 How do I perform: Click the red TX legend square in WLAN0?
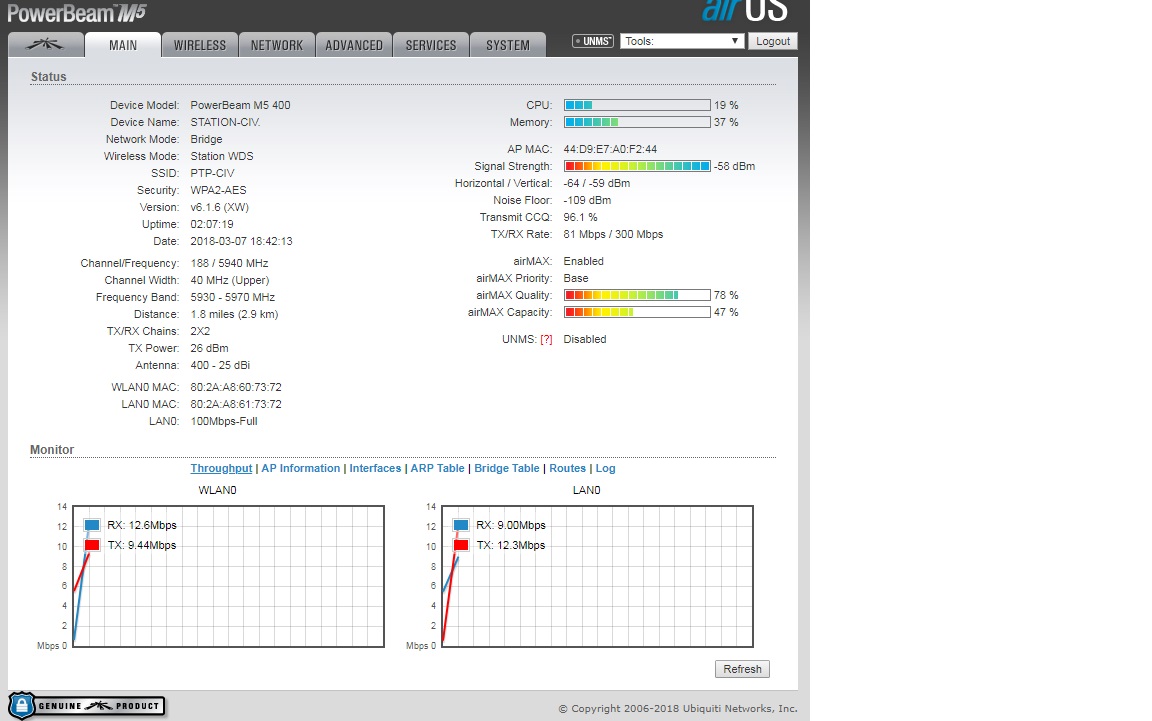pyautogui.click(x=92, y=545)
